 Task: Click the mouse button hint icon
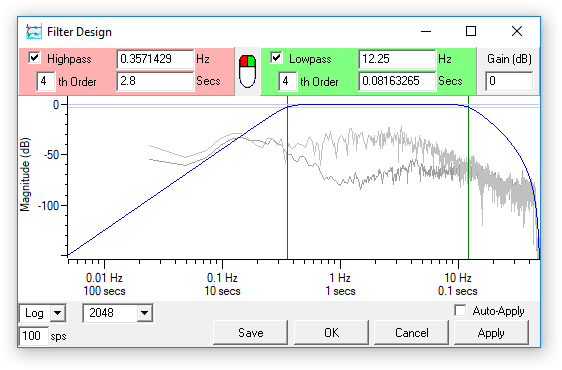[247, 71]
